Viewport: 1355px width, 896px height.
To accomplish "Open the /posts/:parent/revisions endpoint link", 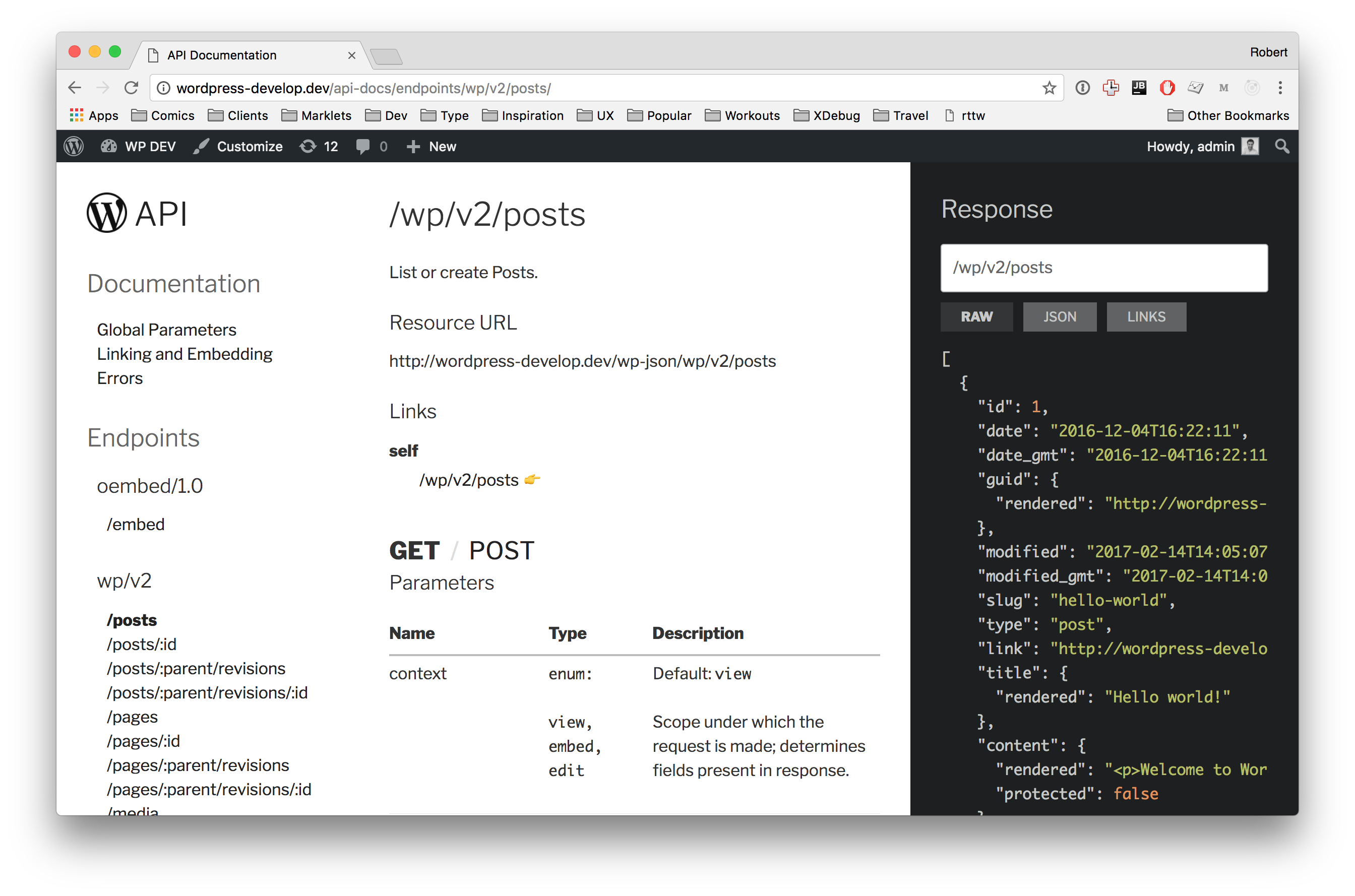I will click(196, 669).
